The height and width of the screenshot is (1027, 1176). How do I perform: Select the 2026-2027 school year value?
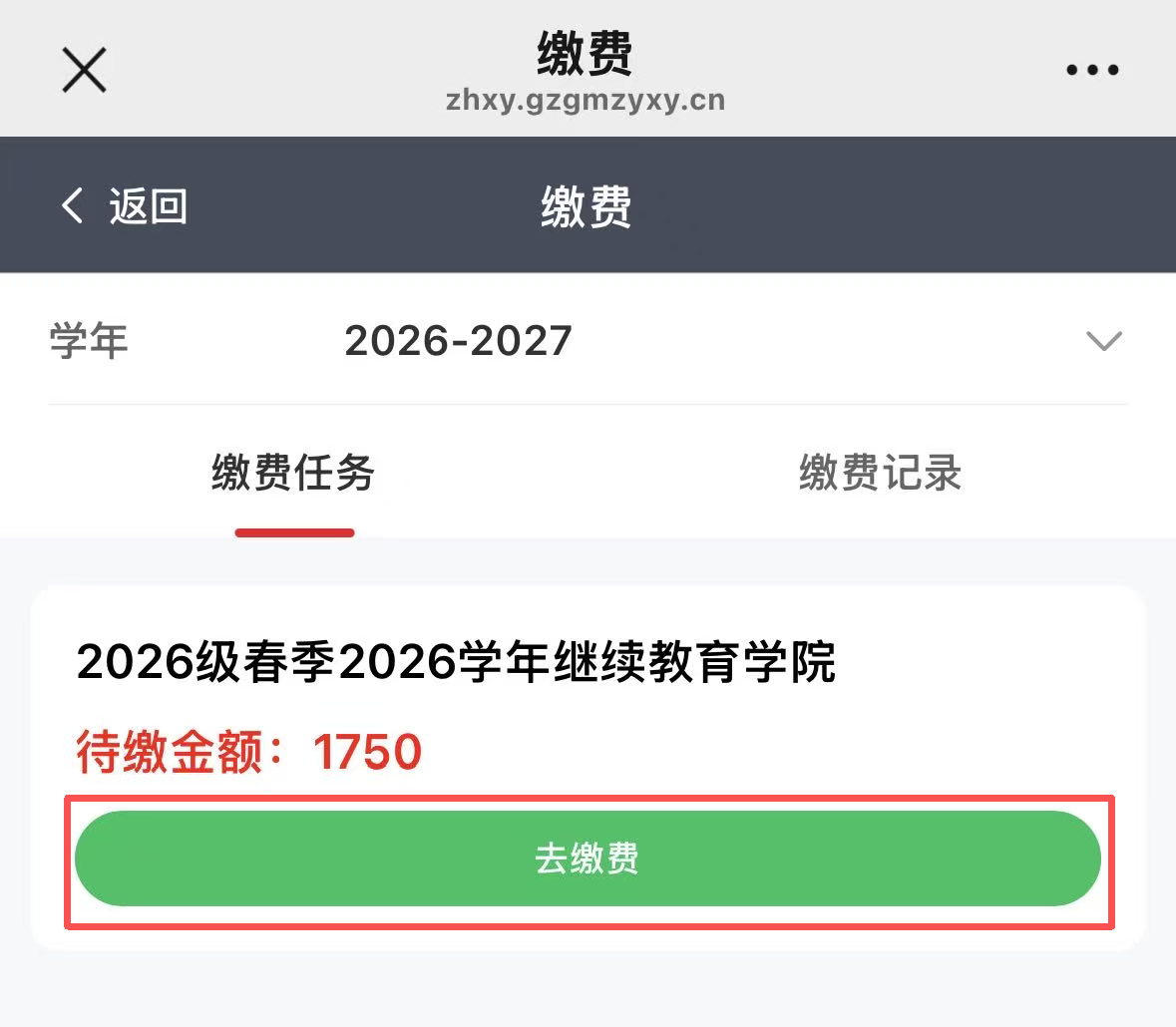(457, 341)
